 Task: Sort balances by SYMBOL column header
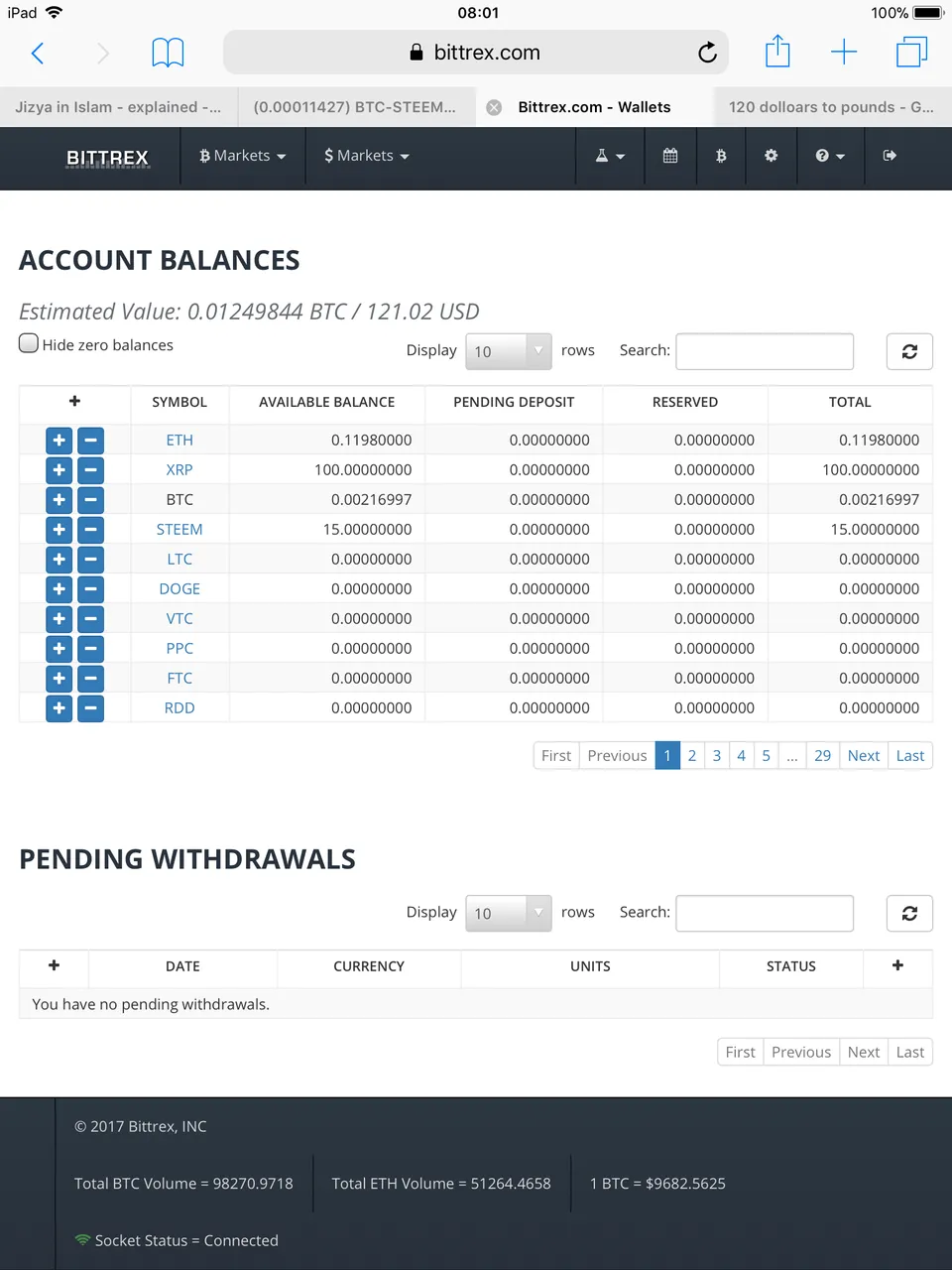(x=179, y=402)
